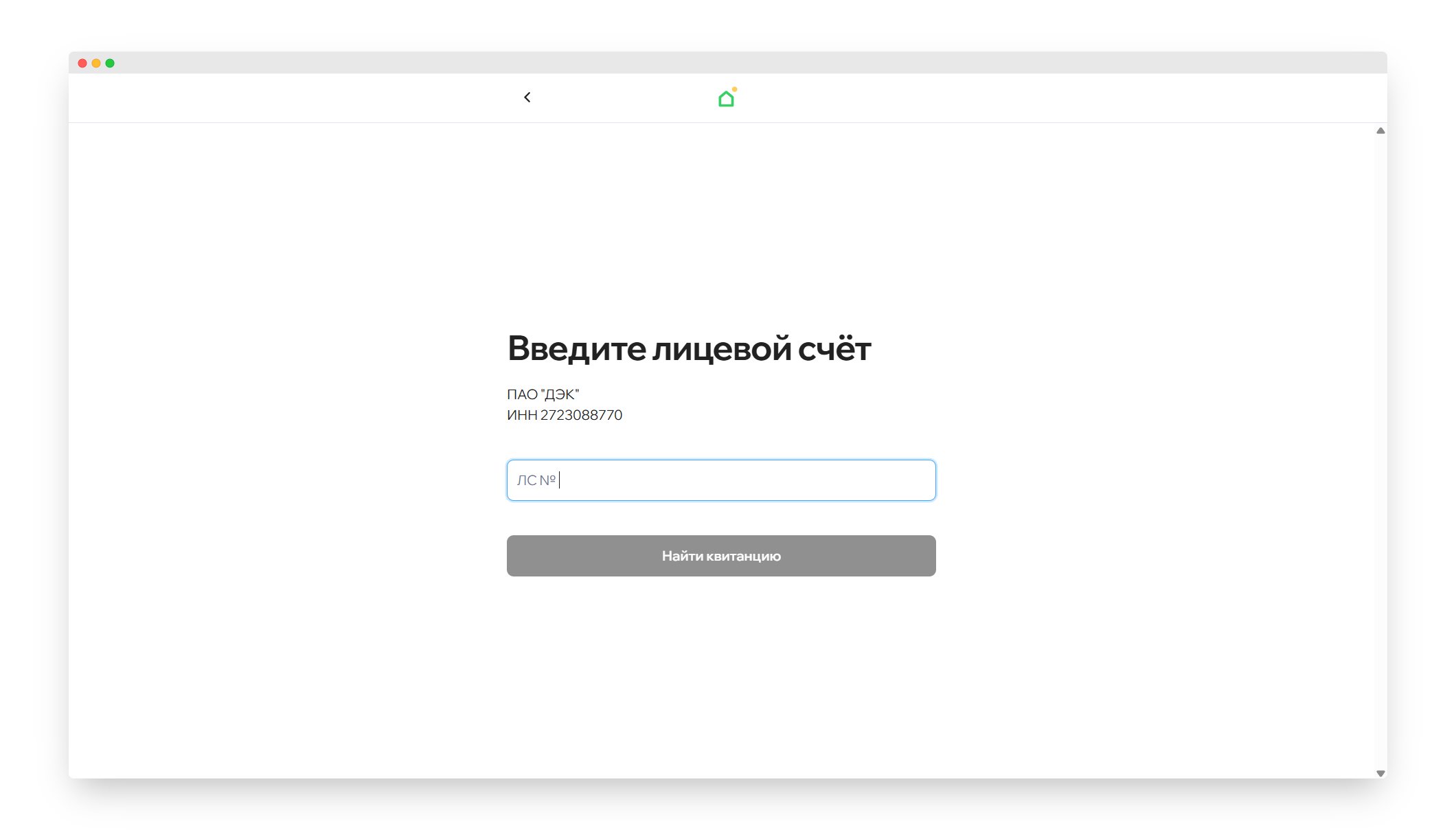Image resolution: width=1456 pixels, height=830 pixels.
Task: Click the word лицевой in the heading
Action: tap(721, 348)
